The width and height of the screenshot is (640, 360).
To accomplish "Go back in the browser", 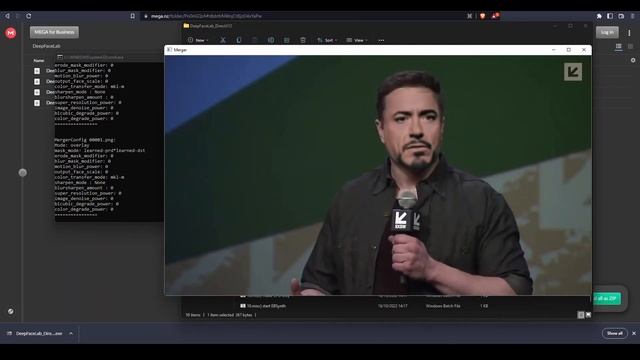I will click(x=7, y=16).
